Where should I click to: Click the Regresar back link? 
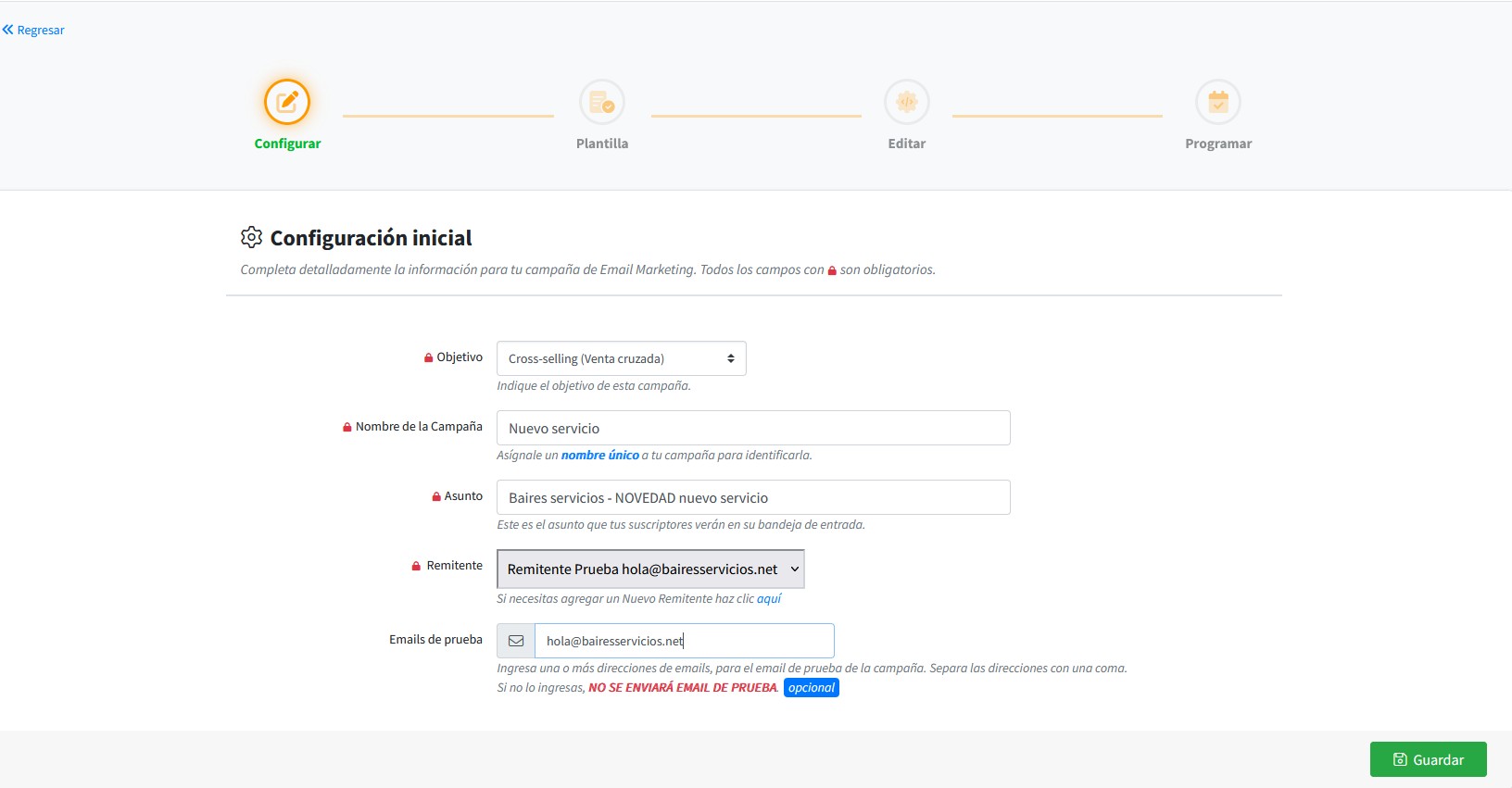(x=41, y=30)
